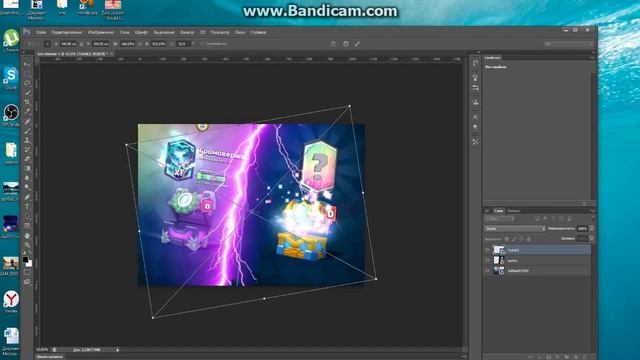Select the Dodge tool
Screen dimensions: 640x360
tap(27, 187)
